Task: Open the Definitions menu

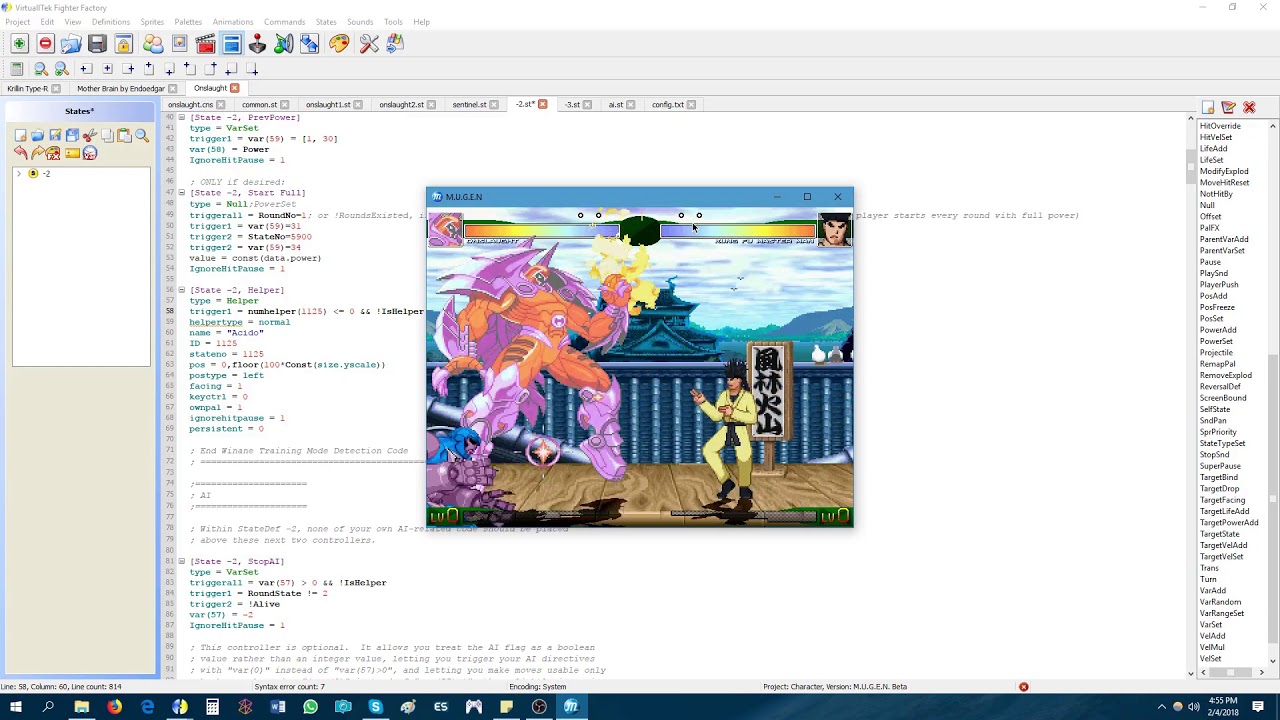Action: coord(110,22)
